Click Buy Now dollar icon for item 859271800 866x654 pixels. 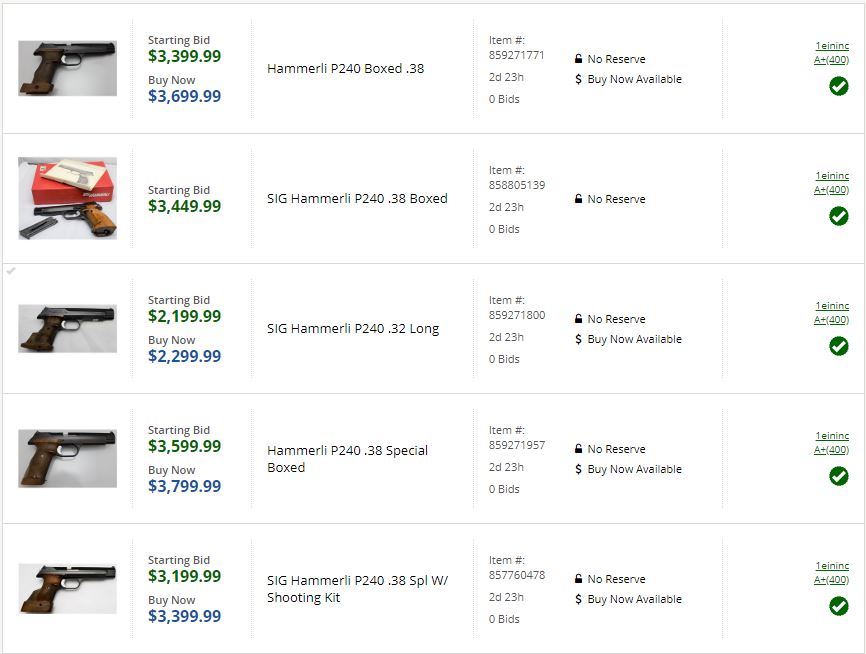coord(578,339)
